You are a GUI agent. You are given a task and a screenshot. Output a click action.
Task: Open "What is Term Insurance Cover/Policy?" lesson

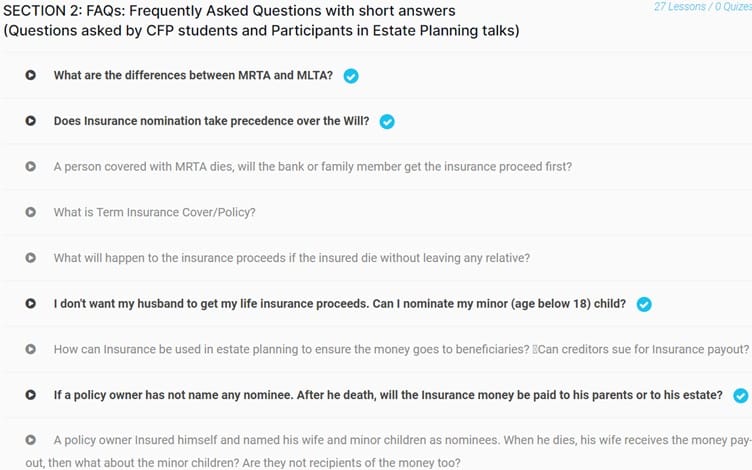(x=154, y=212)
